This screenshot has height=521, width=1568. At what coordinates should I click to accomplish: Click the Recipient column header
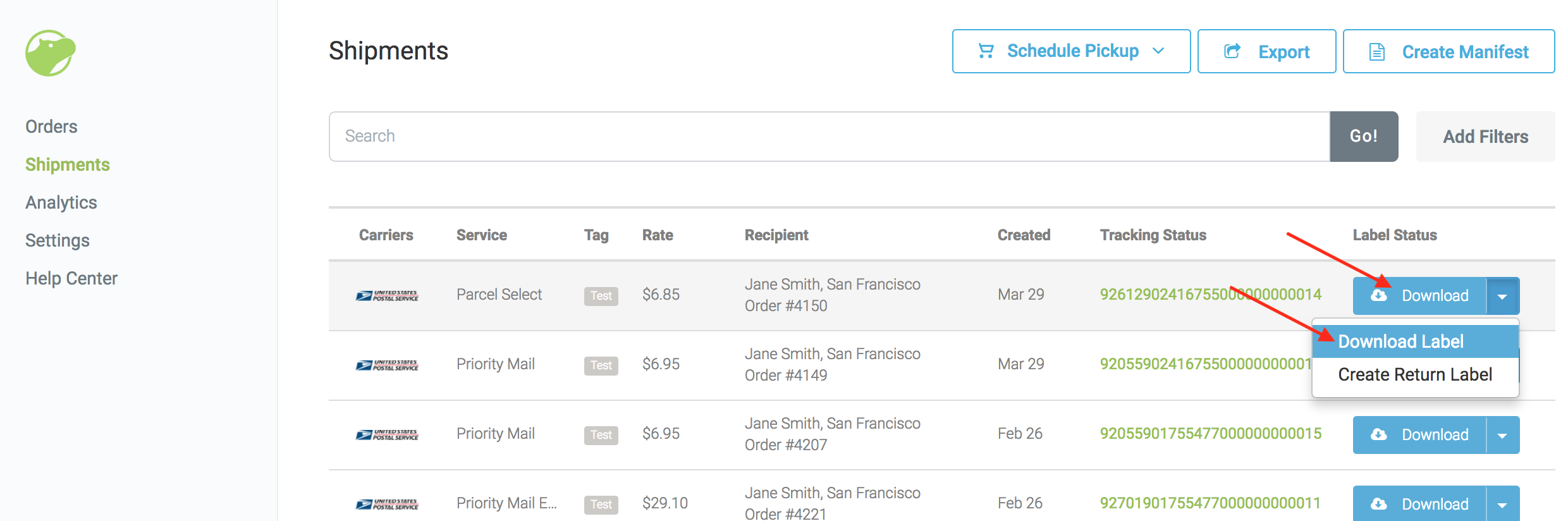776,235
